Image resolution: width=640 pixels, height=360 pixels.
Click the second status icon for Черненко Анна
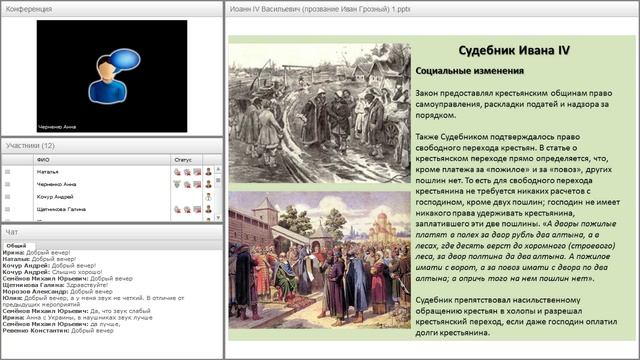tap(187, 184)
